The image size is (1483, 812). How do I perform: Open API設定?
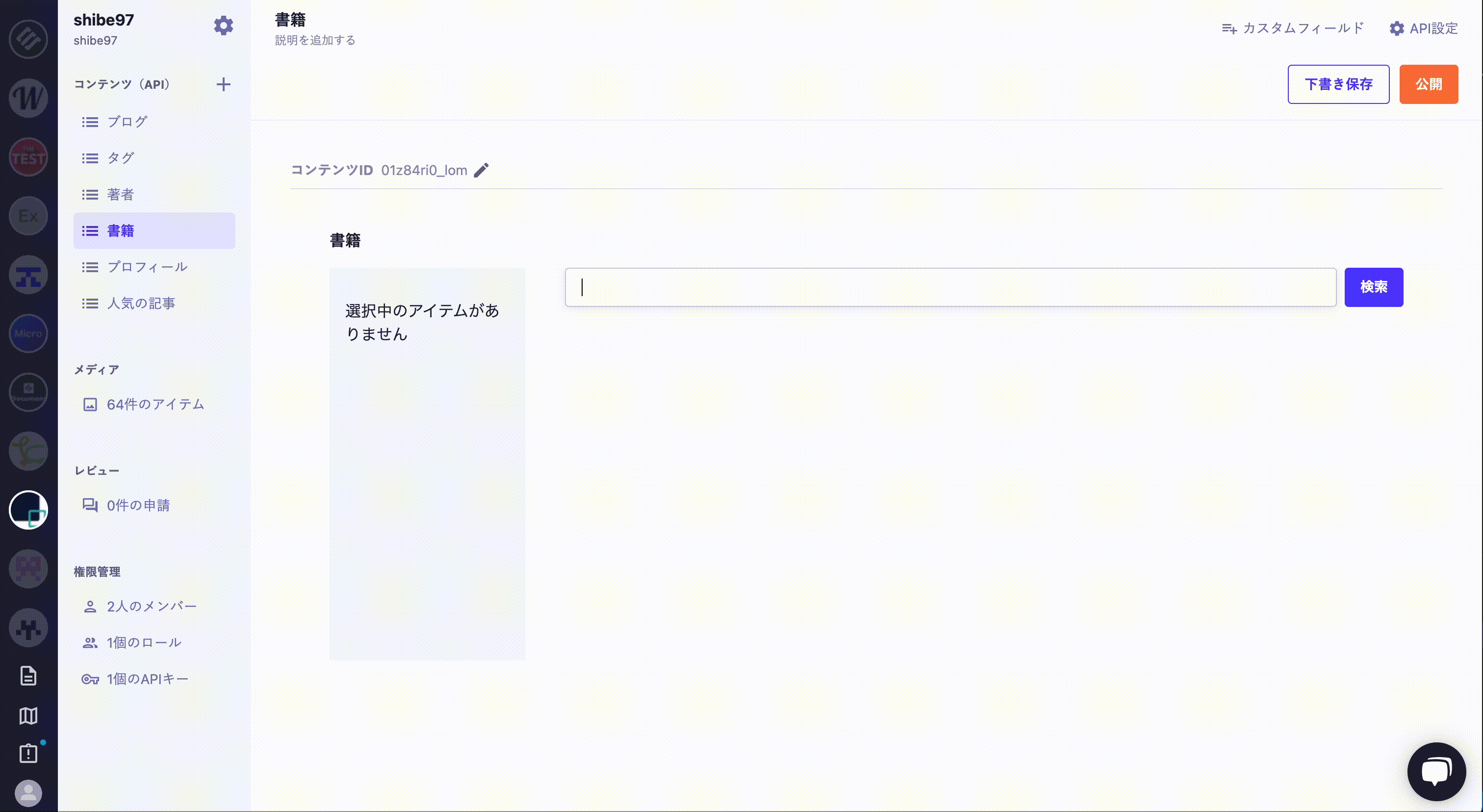coord(1423,28)
